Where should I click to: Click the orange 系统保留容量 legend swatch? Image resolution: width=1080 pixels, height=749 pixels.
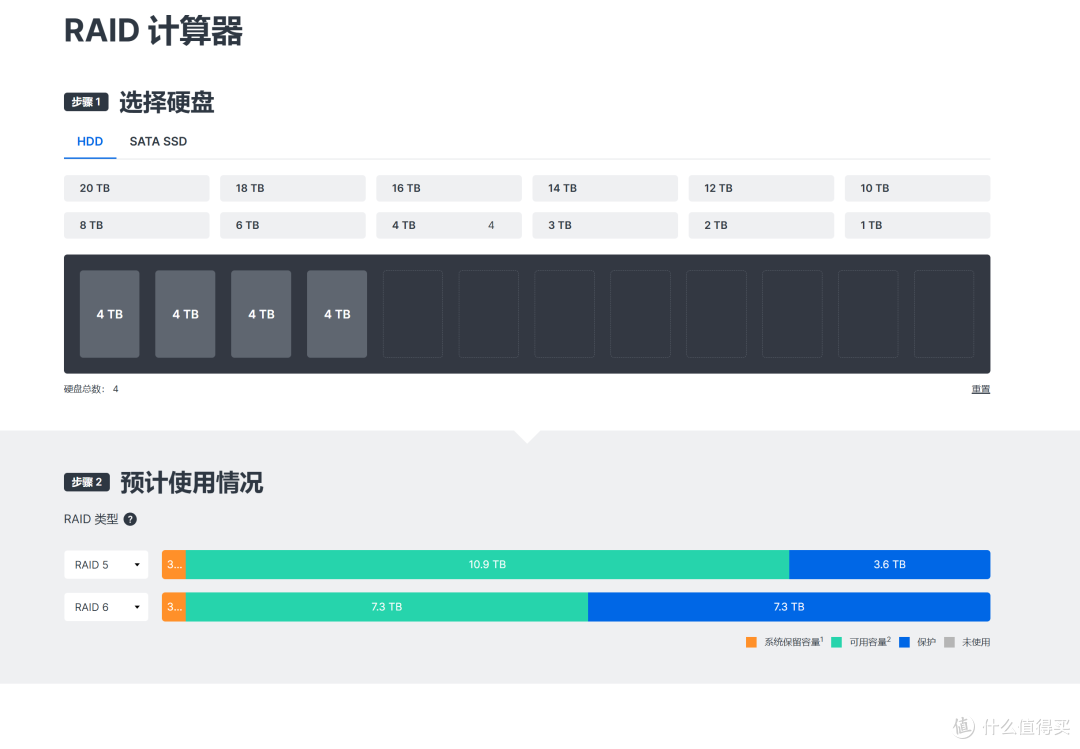pos(751,642)
